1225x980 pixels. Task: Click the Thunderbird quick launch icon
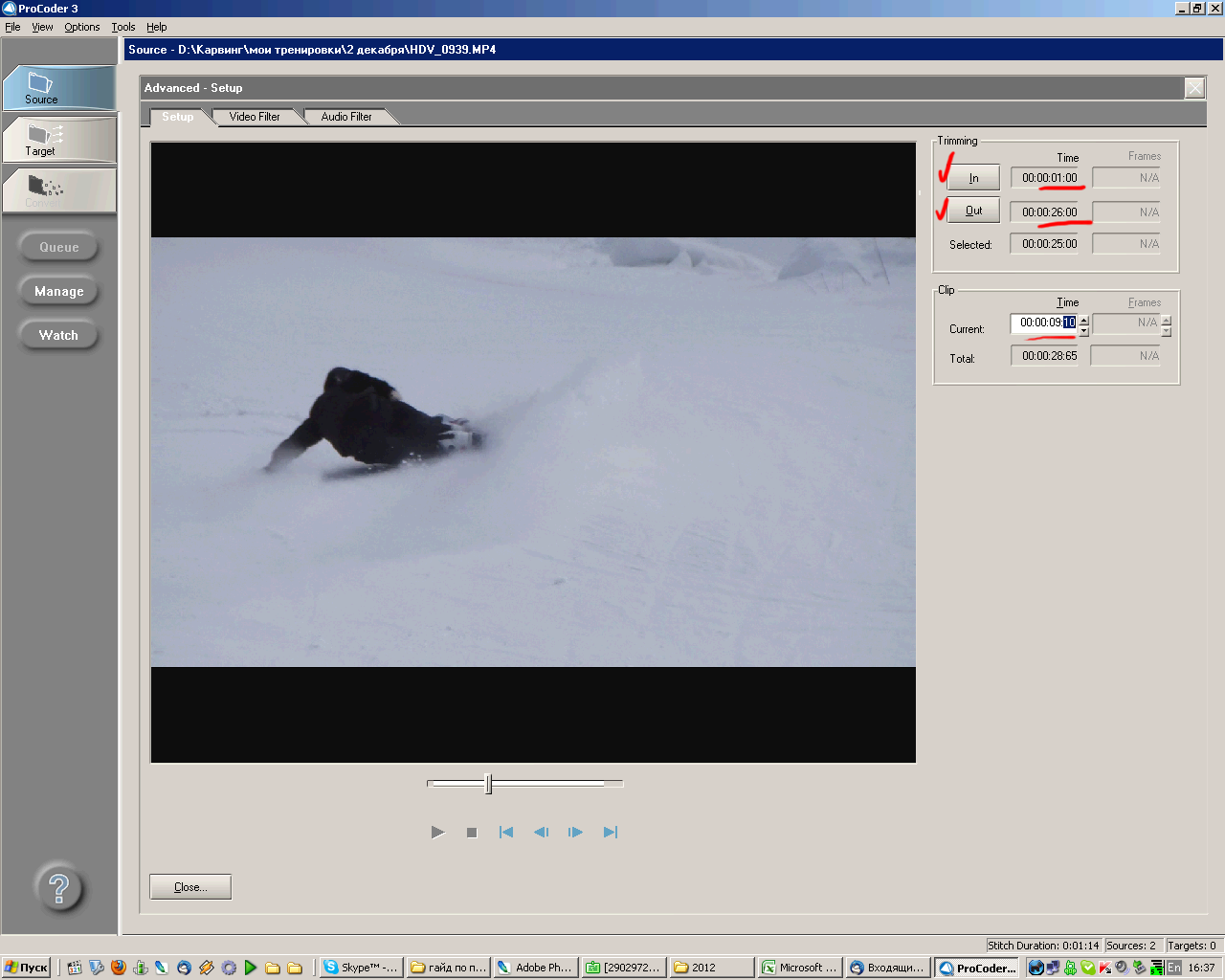click(x=184, y=968)
